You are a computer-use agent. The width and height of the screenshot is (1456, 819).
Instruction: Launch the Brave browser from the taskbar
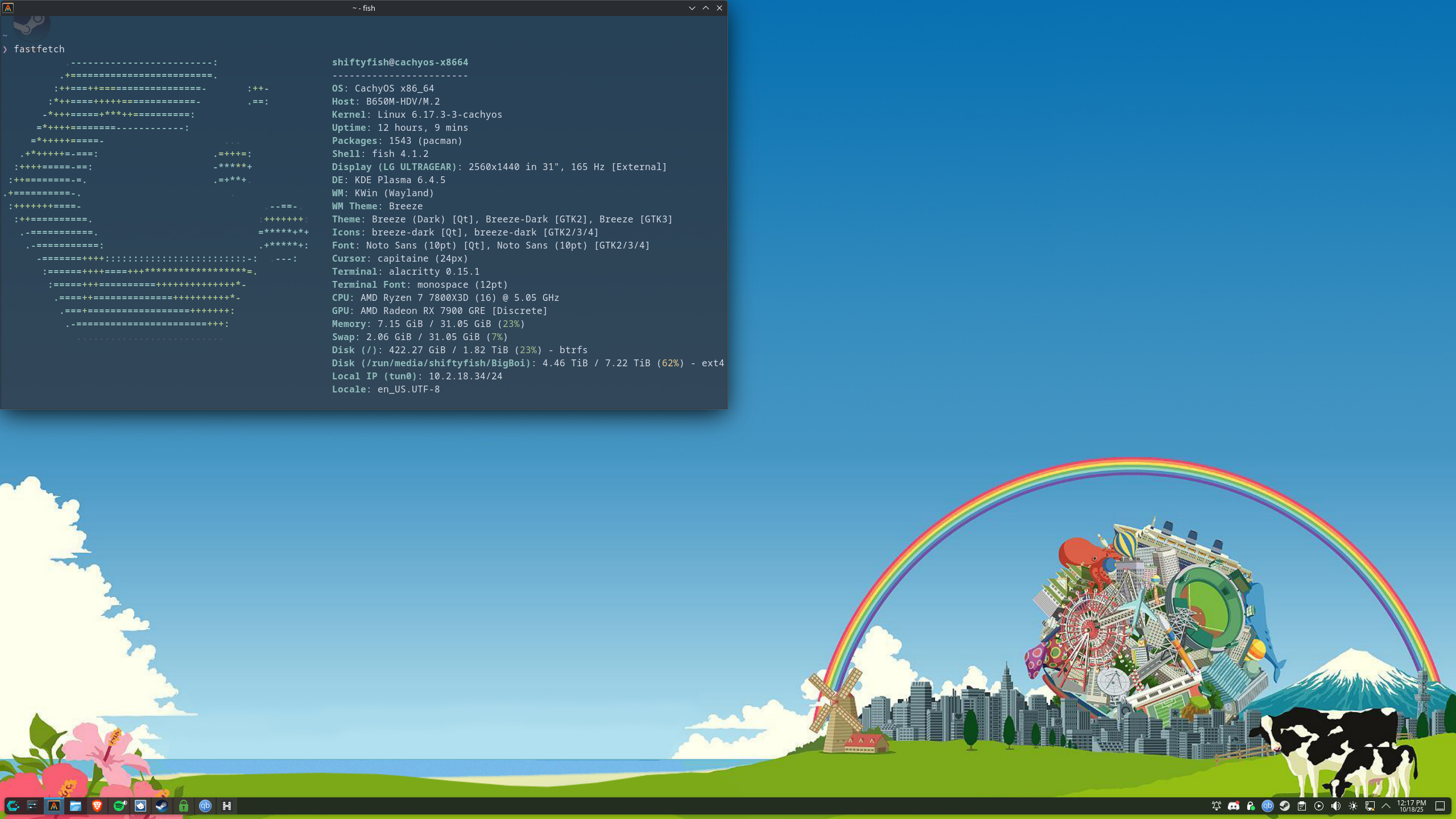pyautogui.click(x=97, y=806)
